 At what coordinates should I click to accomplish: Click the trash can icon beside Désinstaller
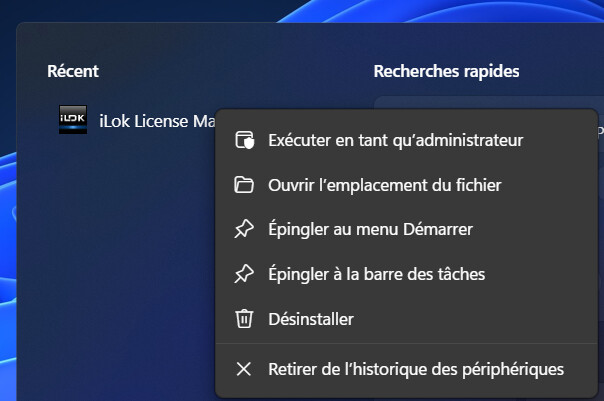click(x=243, y=319)
